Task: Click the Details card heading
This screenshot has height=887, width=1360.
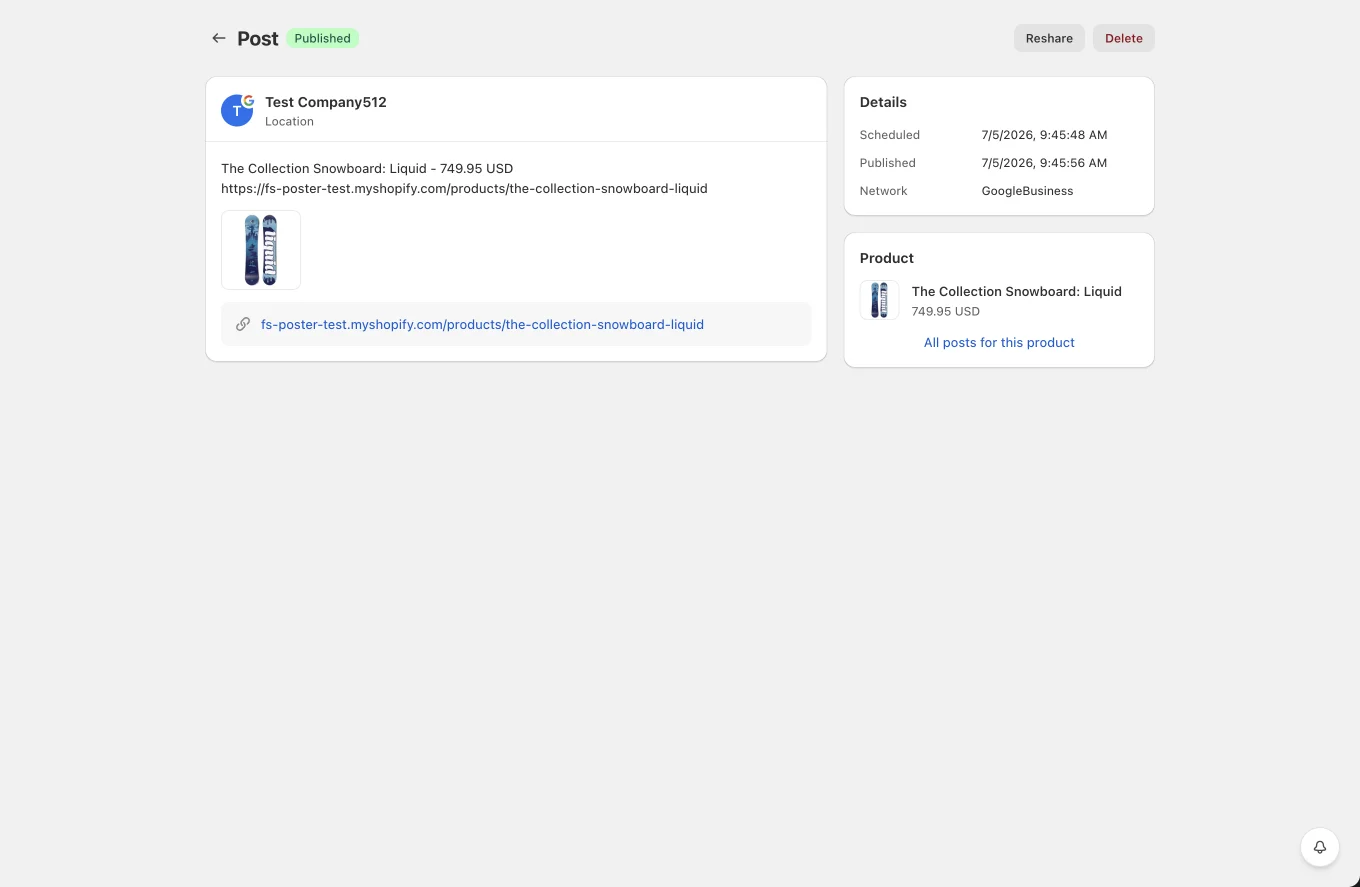Action: tap(883, 102)
